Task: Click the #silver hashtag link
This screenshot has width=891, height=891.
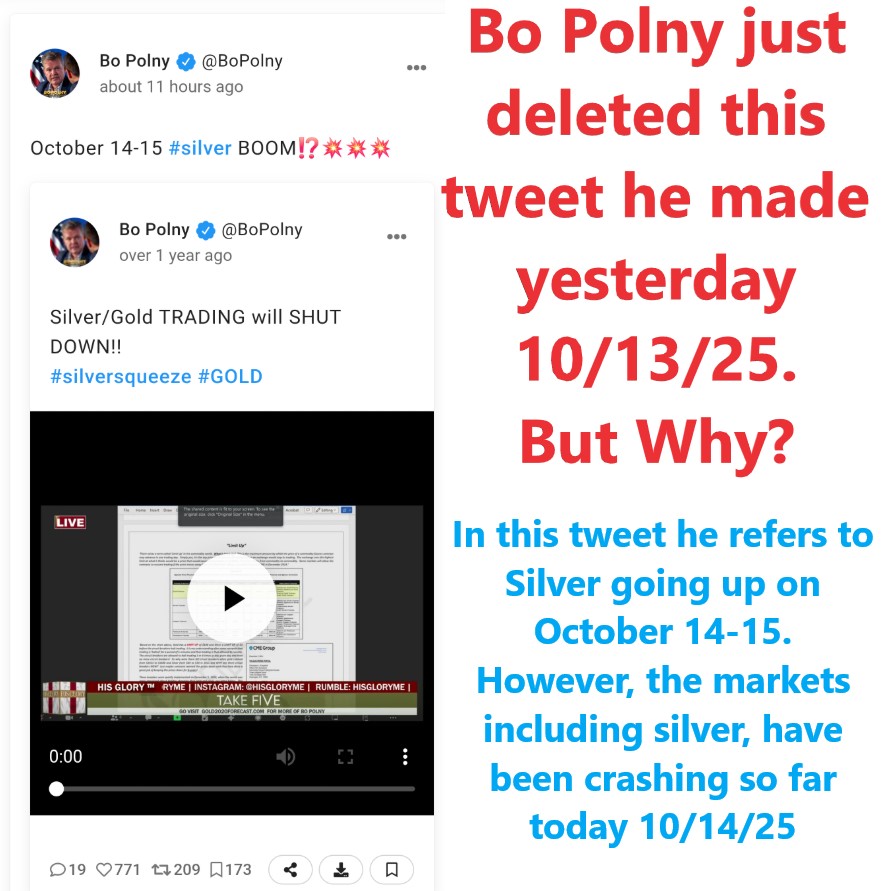Action: (200, 148)
